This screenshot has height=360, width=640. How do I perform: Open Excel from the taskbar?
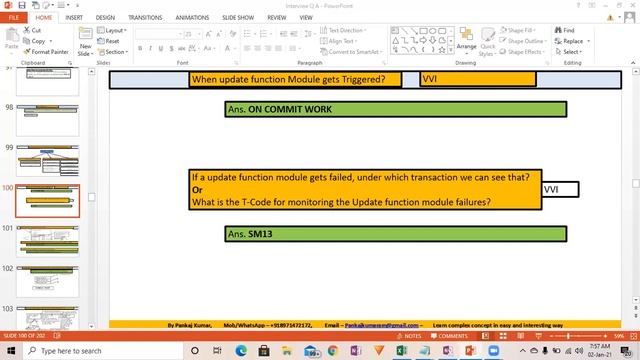coord(402,351)
